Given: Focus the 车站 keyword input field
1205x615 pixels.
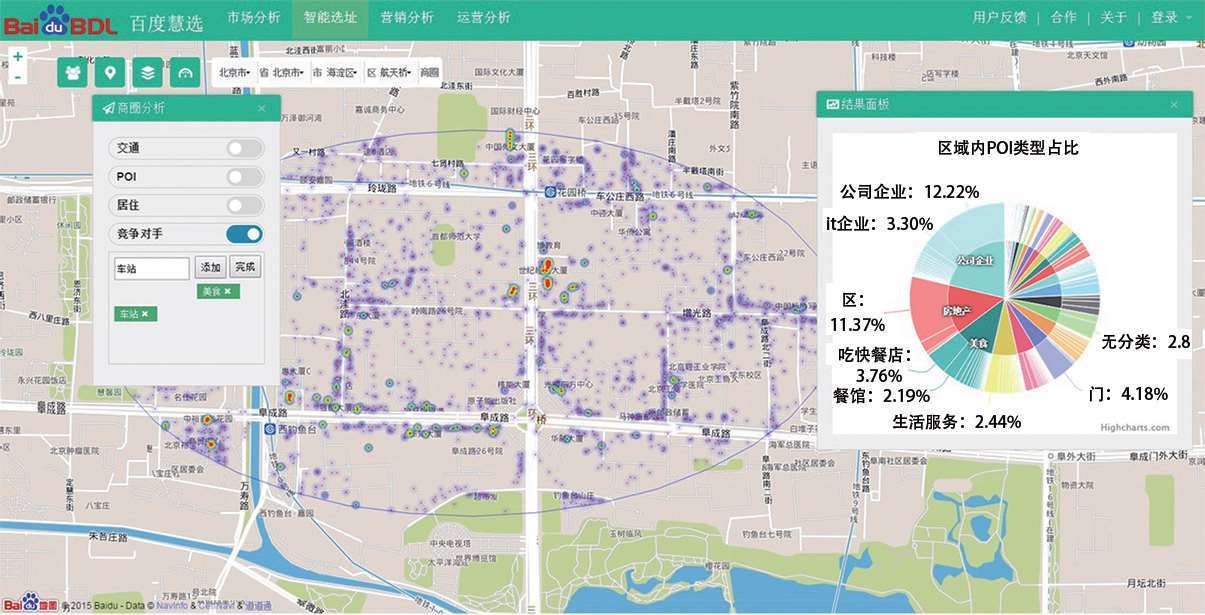Looking at the screenshot, I should 152,268.
